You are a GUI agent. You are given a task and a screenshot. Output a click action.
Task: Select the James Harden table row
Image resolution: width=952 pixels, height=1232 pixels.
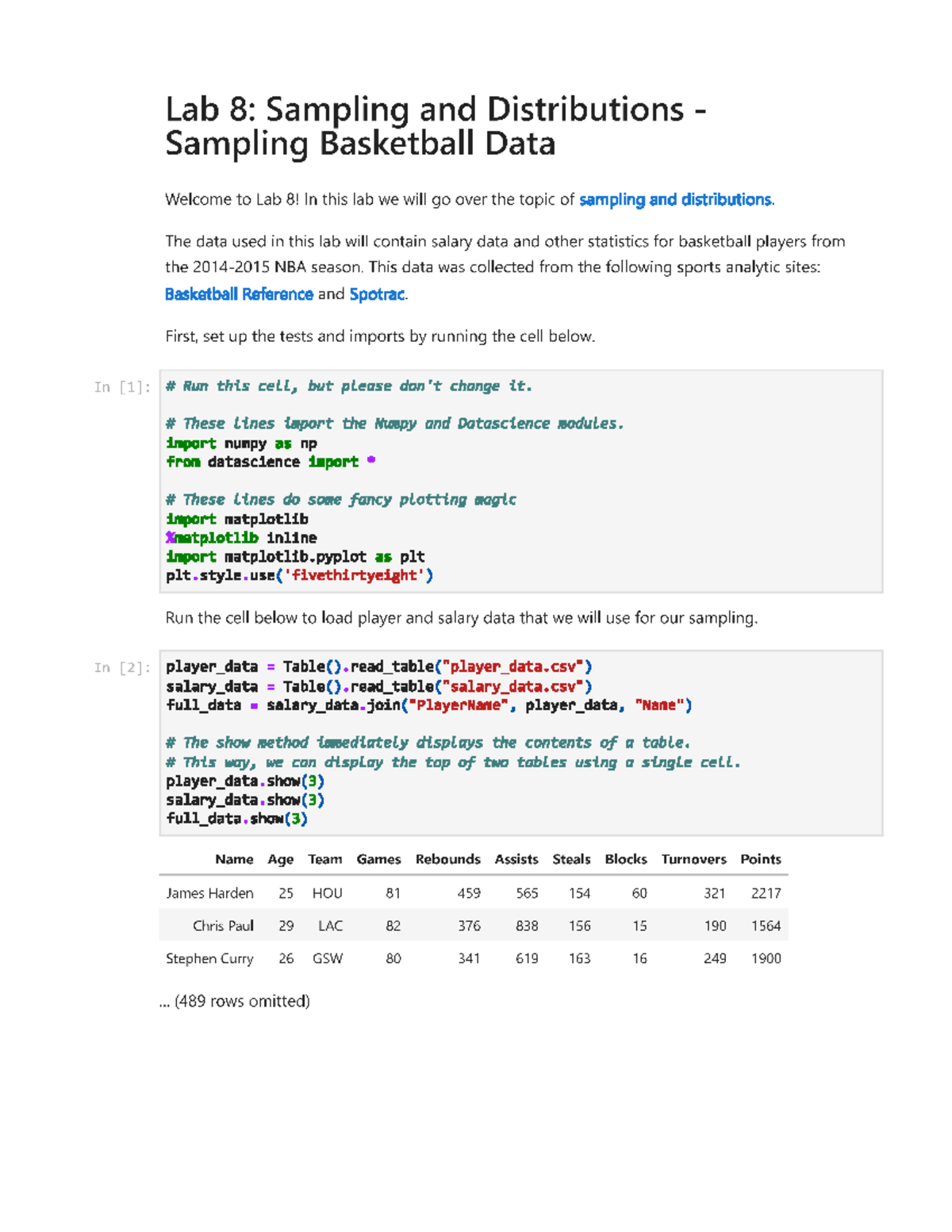(473, 893)
